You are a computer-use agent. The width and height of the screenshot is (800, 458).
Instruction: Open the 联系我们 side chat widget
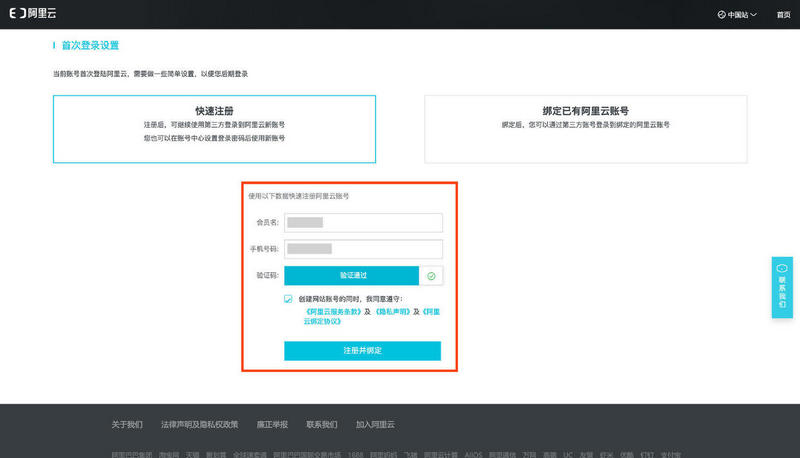782,287
